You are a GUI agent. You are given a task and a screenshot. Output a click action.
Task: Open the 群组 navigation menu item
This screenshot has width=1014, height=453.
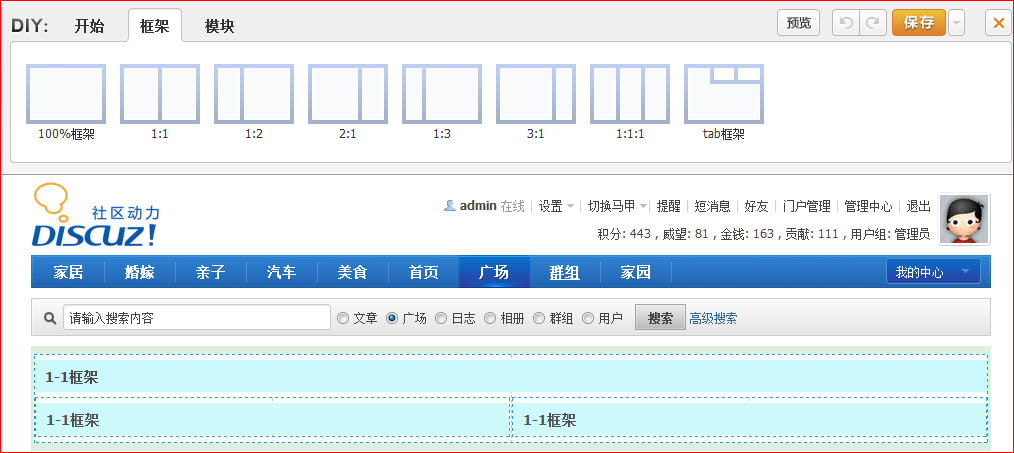[x=564, y=272]
